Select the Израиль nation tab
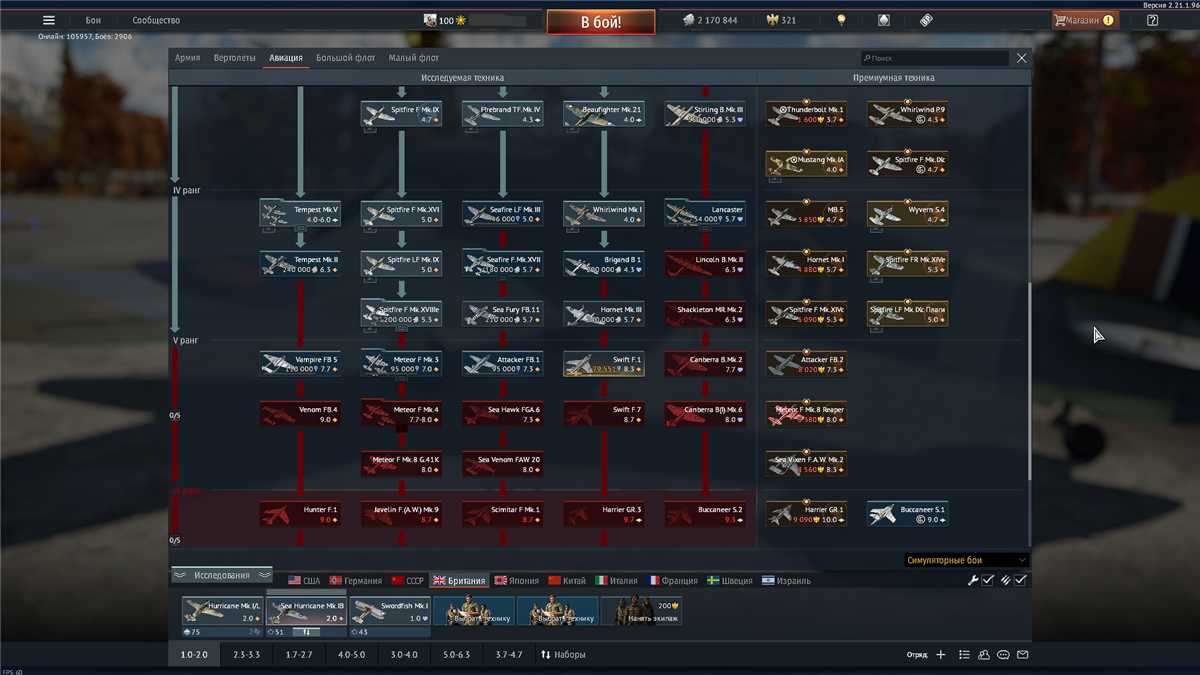The image size is (1200, 675). [786, 581]
